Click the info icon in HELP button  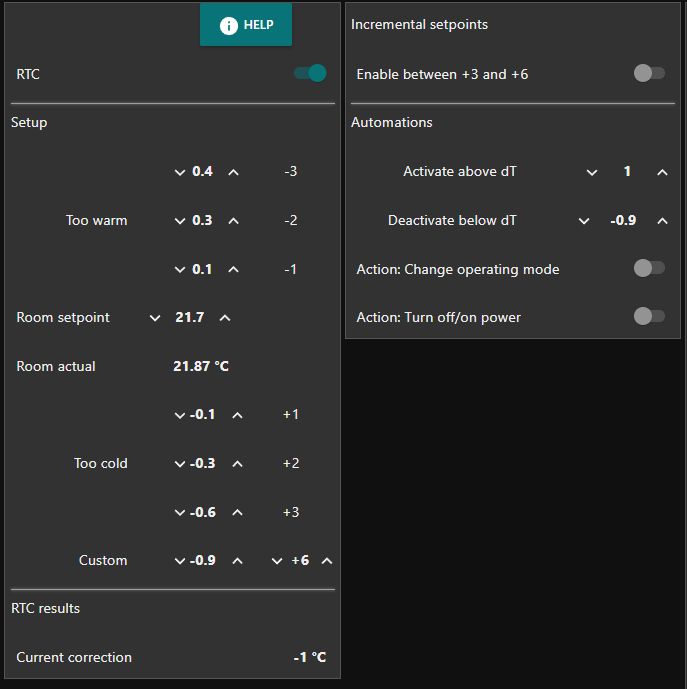(x=229, y=25)
